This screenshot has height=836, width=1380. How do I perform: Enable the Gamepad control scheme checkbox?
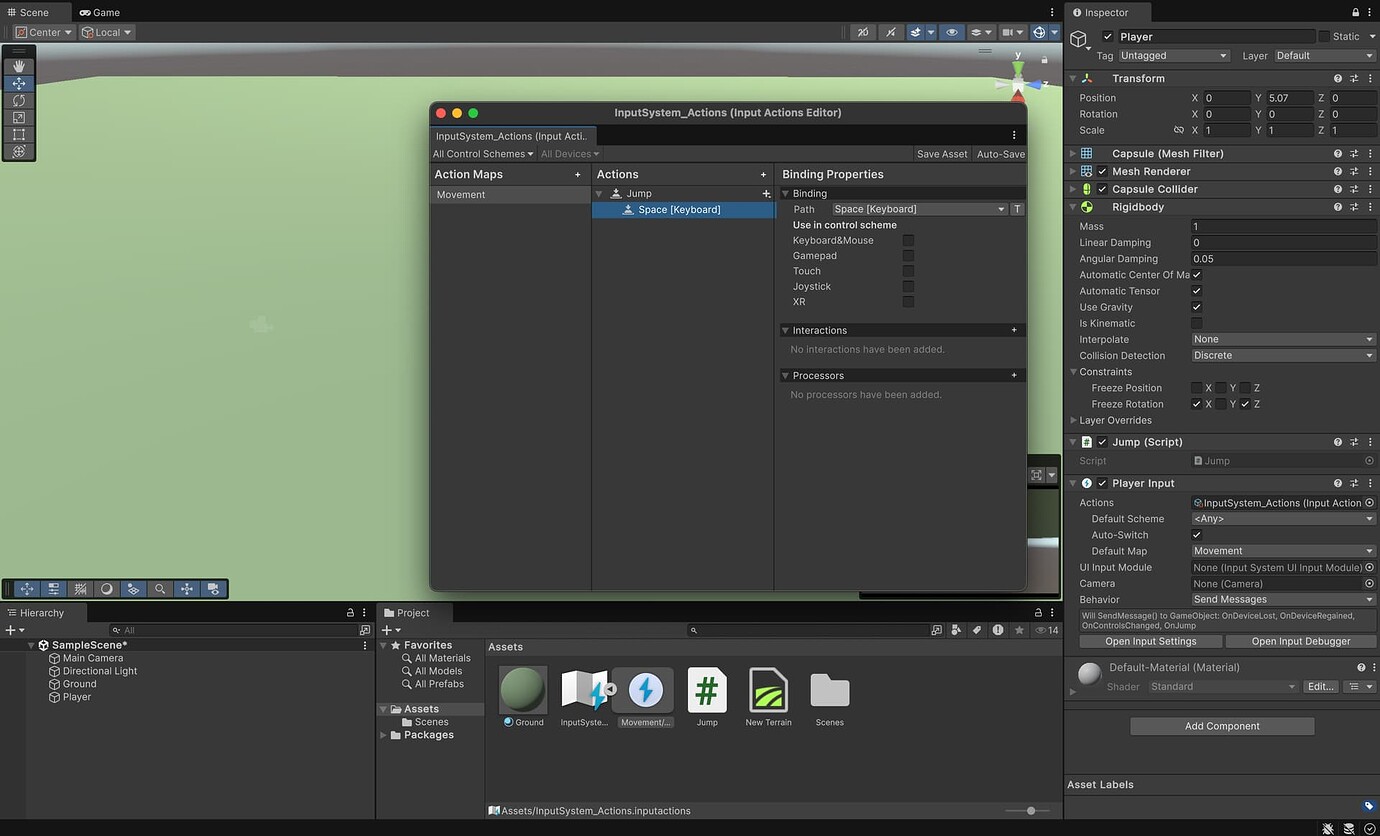point(908,255)
